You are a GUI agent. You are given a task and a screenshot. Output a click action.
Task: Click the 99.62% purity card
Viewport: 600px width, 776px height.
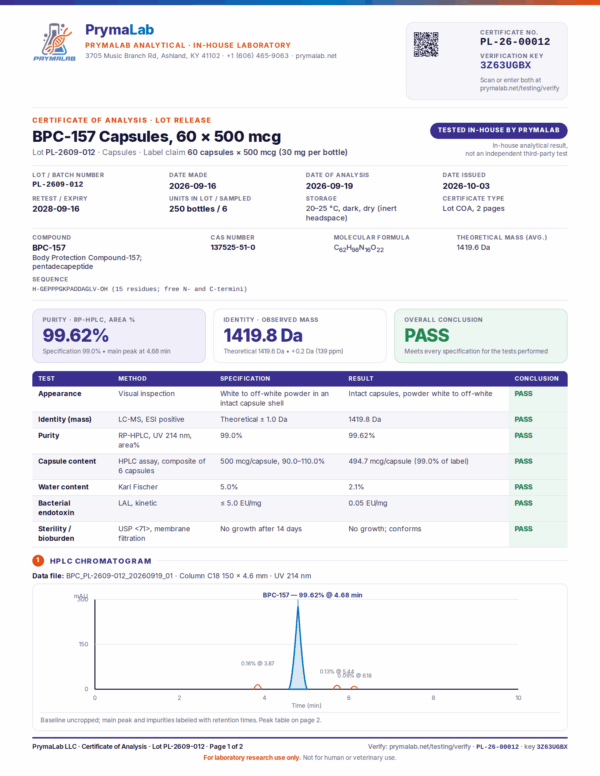119,336
